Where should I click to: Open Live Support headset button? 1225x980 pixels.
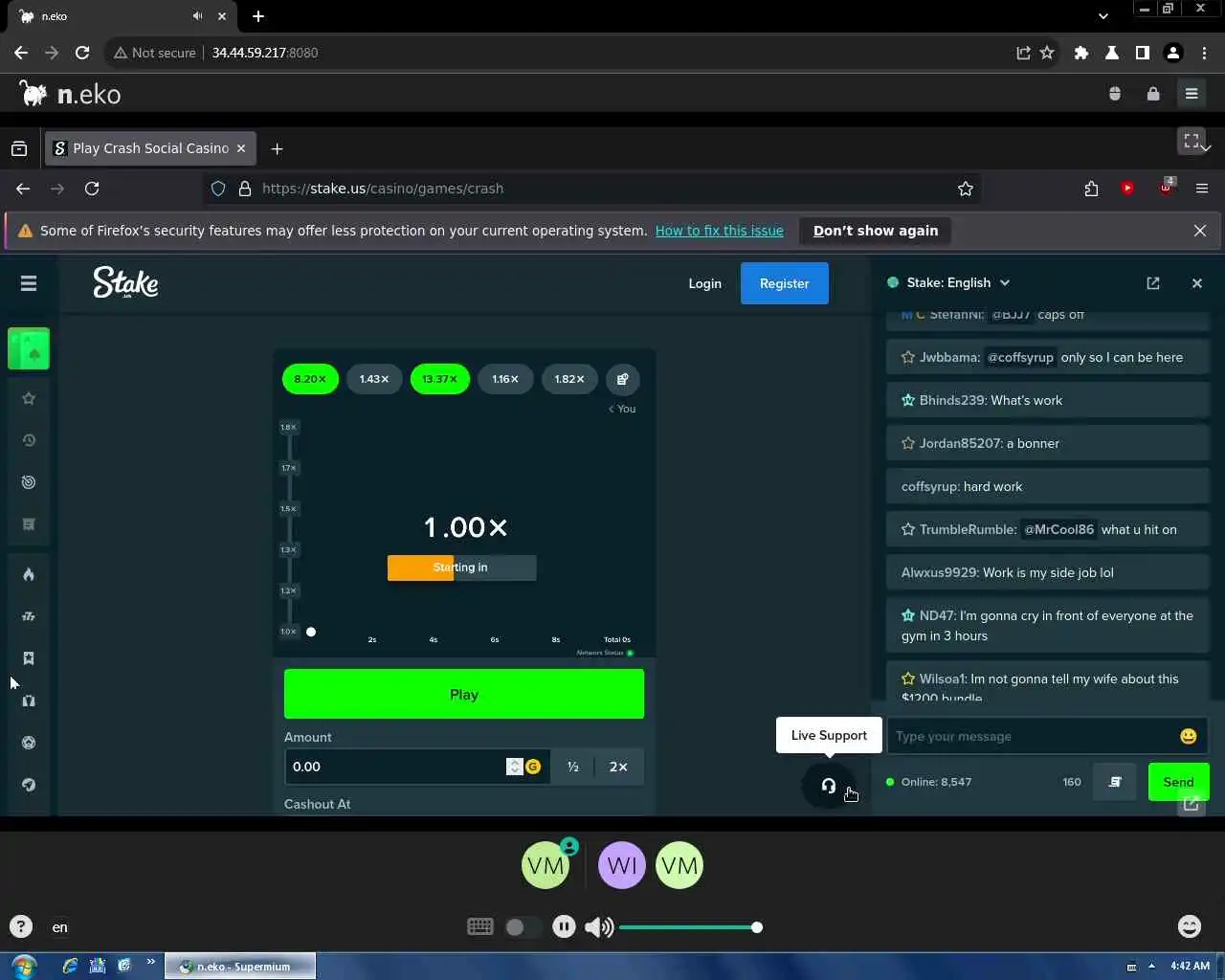coord(829,786)
